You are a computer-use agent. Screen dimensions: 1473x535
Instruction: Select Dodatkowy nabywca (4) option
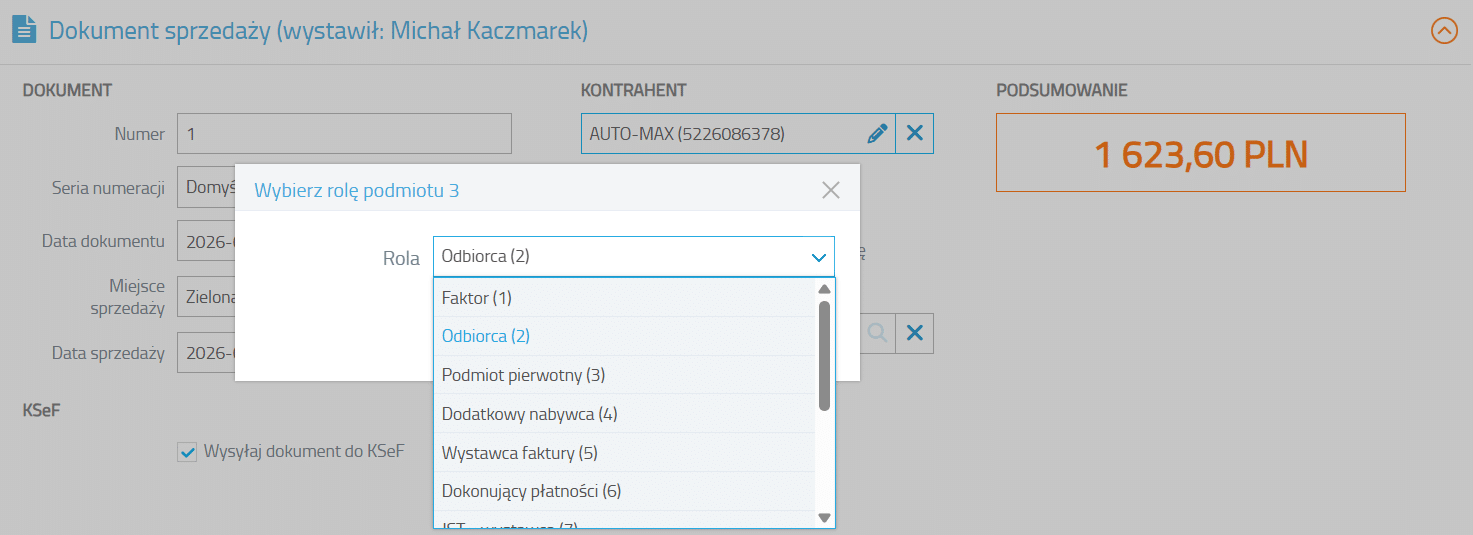pos(624,414)
